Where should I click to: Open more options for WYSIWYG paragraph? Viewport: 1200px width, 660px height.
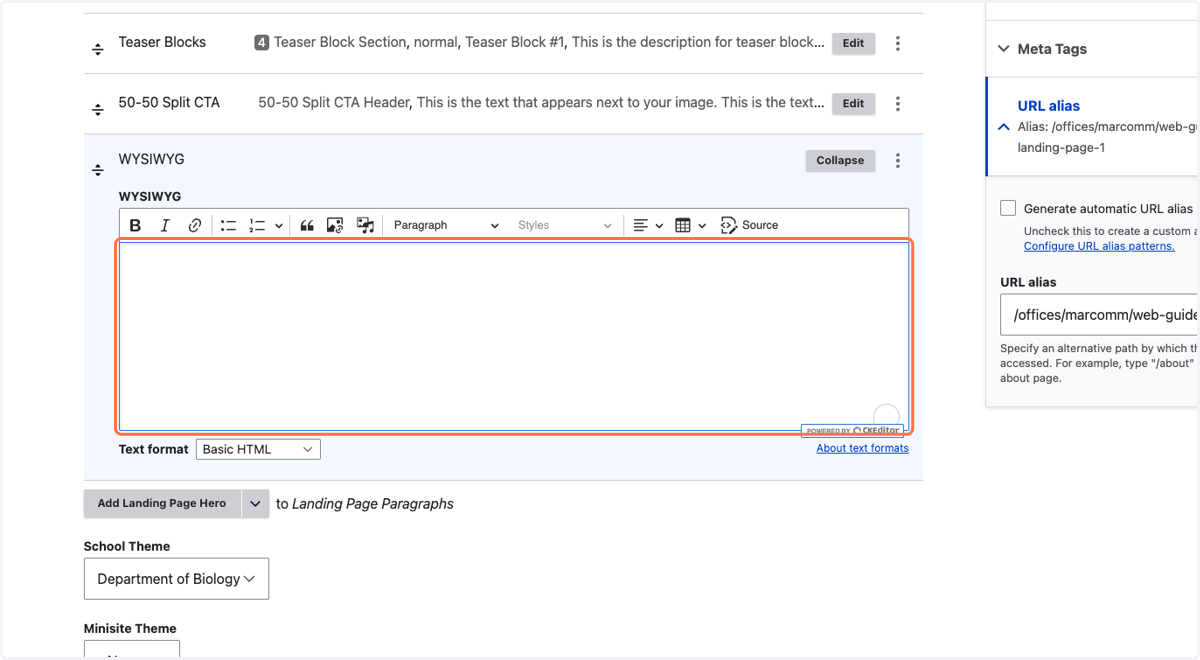click(898, 160)
